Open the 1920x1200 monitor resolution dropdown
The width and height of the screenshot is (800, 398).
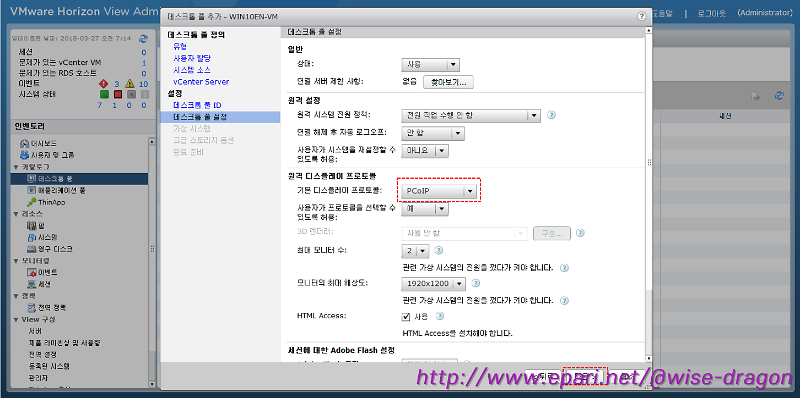(434, 283)
